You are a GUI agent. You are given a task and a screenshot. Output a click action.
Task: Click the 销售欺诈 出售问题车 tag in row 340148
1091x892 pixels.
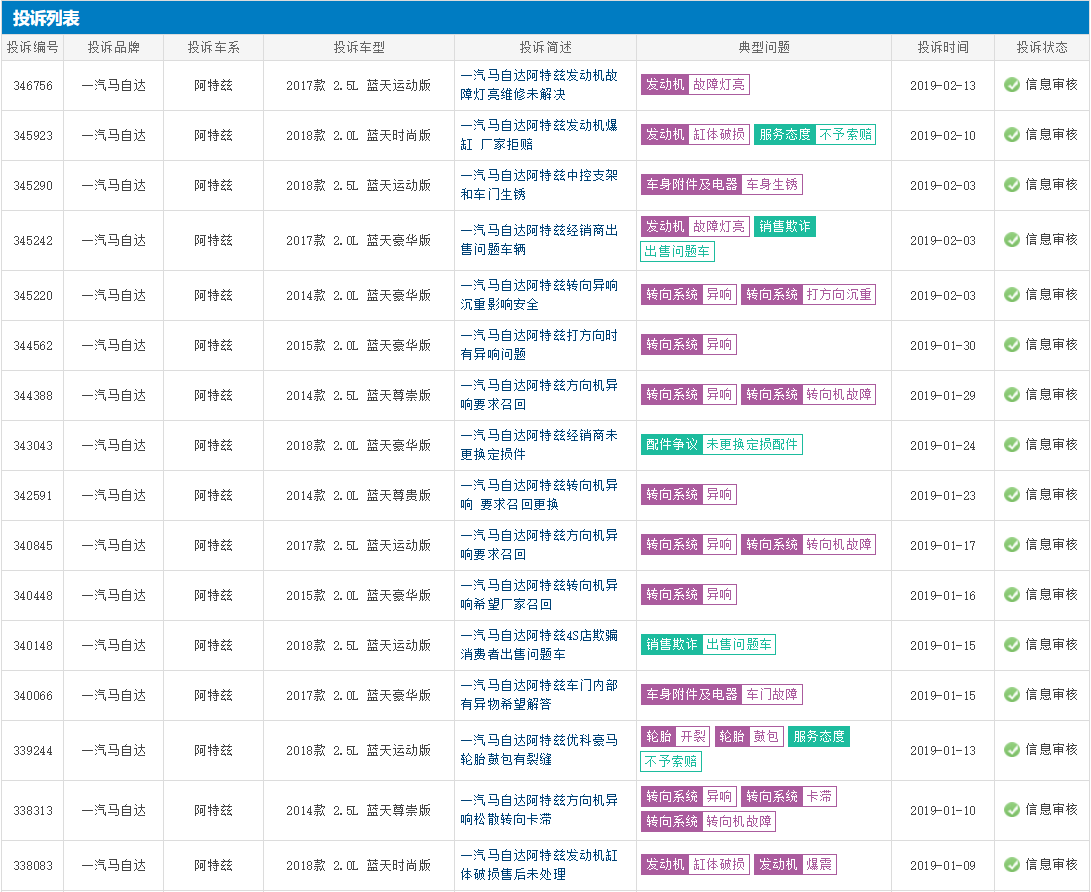pyautogui.click(x=708, y=645)
